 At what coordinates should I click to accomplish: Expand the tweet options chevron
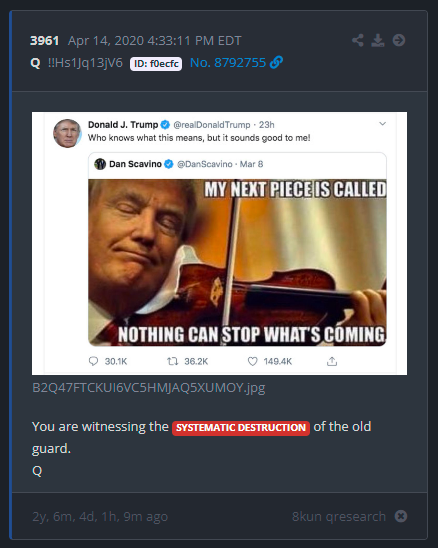383,124
